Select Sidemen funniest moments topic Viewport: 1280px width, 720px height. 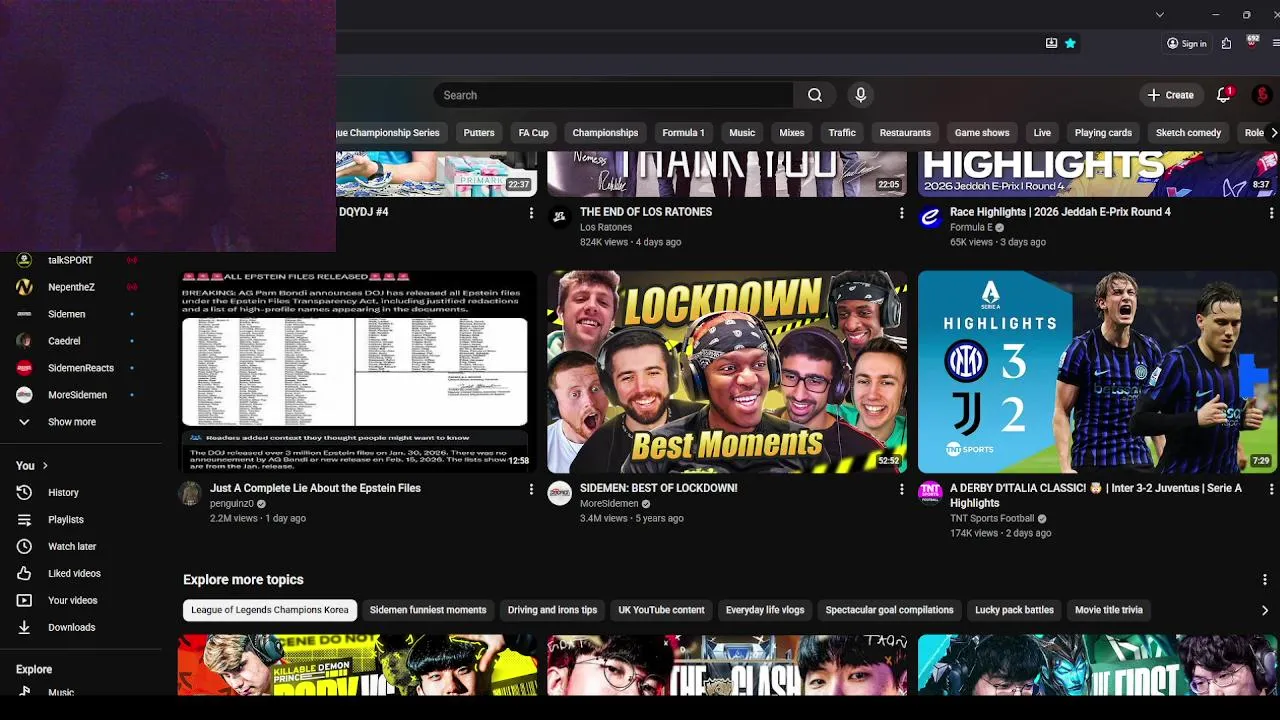428,610
